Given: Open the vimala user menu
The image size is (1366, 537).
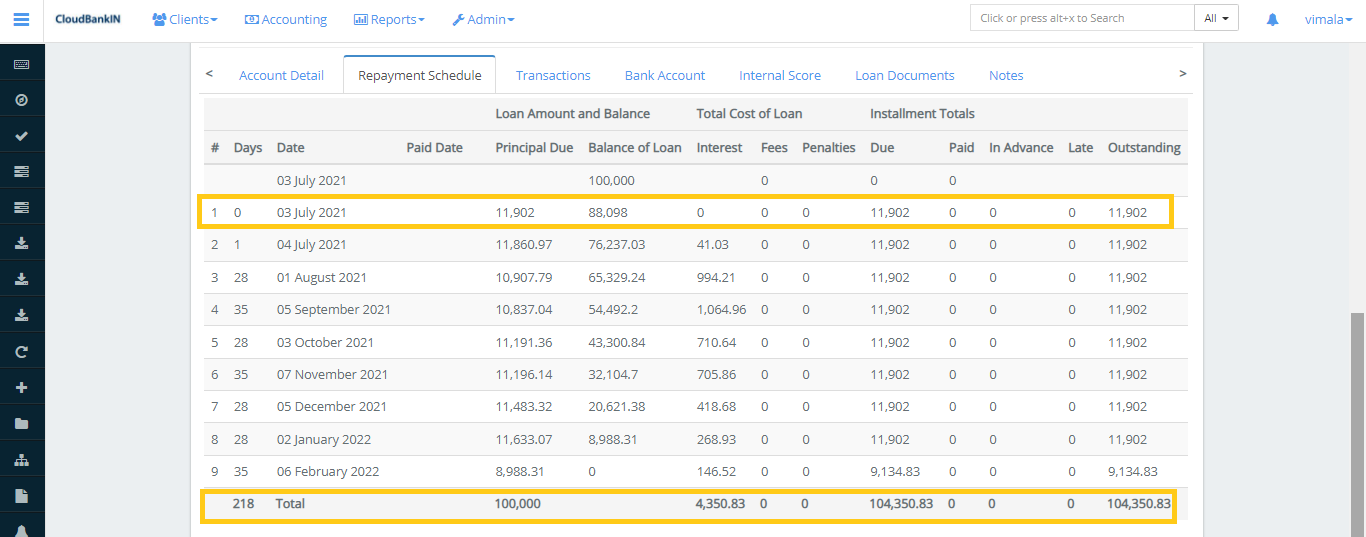Looking at the screenshot, I should pyautogui.click(x=1329, y=19).
